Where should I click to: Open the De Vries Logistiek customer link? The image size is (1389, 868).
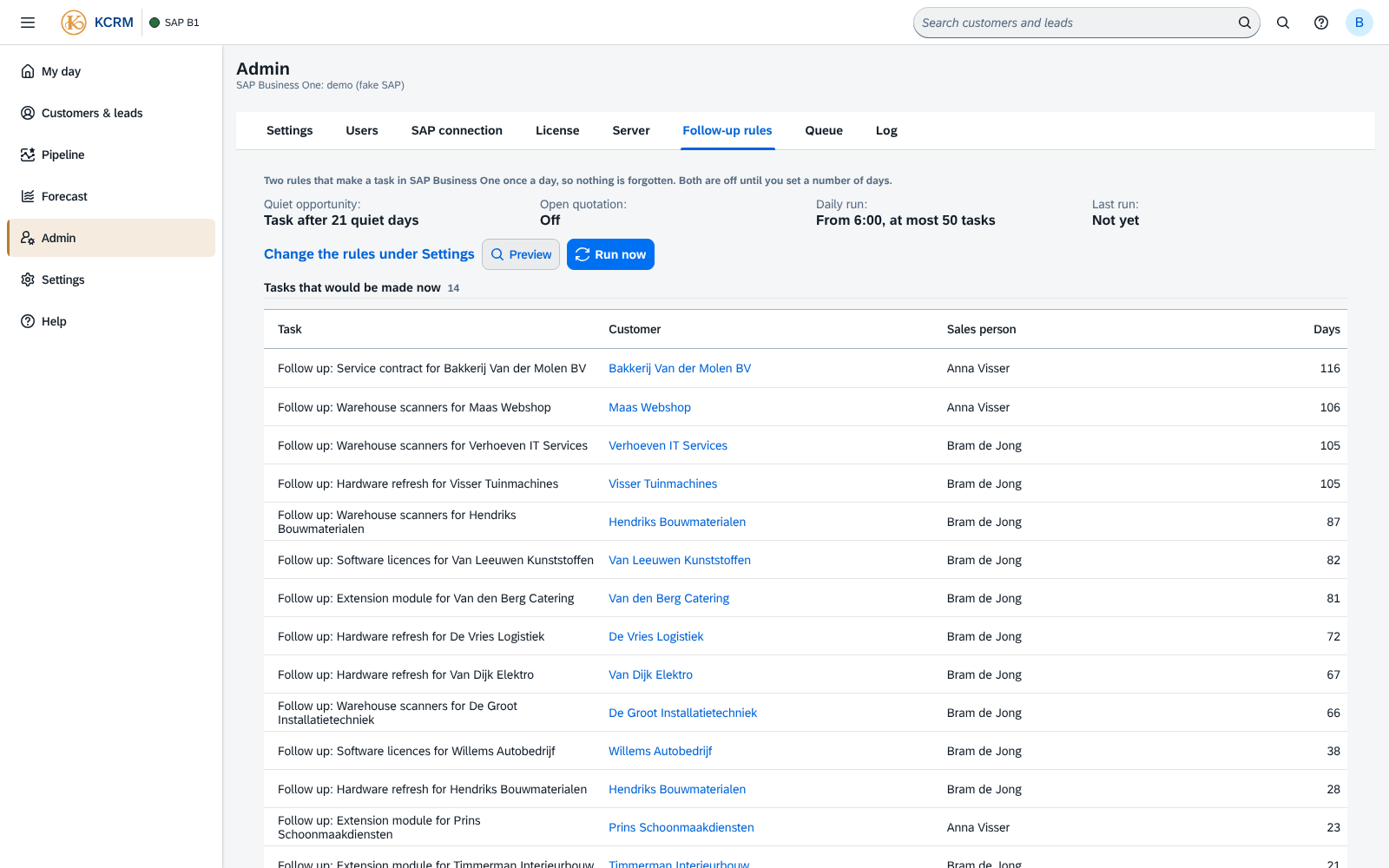655,636
